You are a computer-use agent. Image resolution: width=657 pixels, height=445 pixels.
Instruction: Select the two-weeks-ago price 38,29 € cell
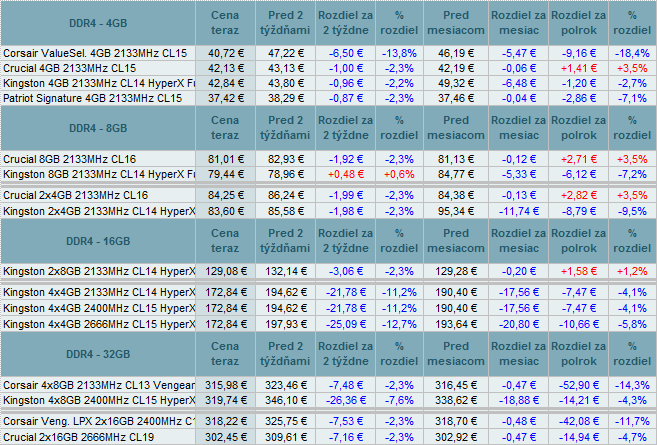click(x=285, y=98)
